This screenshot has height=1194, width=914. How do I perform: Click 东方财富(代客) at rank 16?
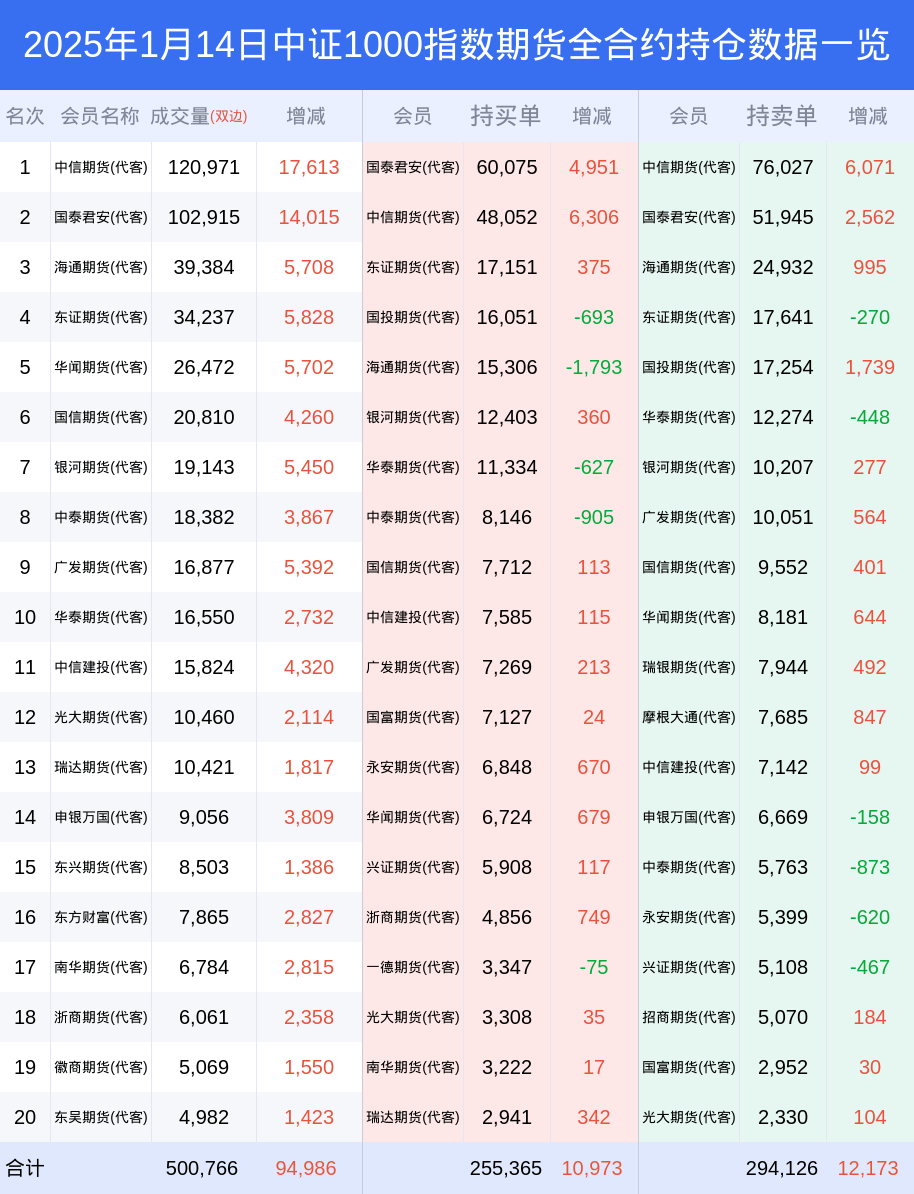[101, 918]
